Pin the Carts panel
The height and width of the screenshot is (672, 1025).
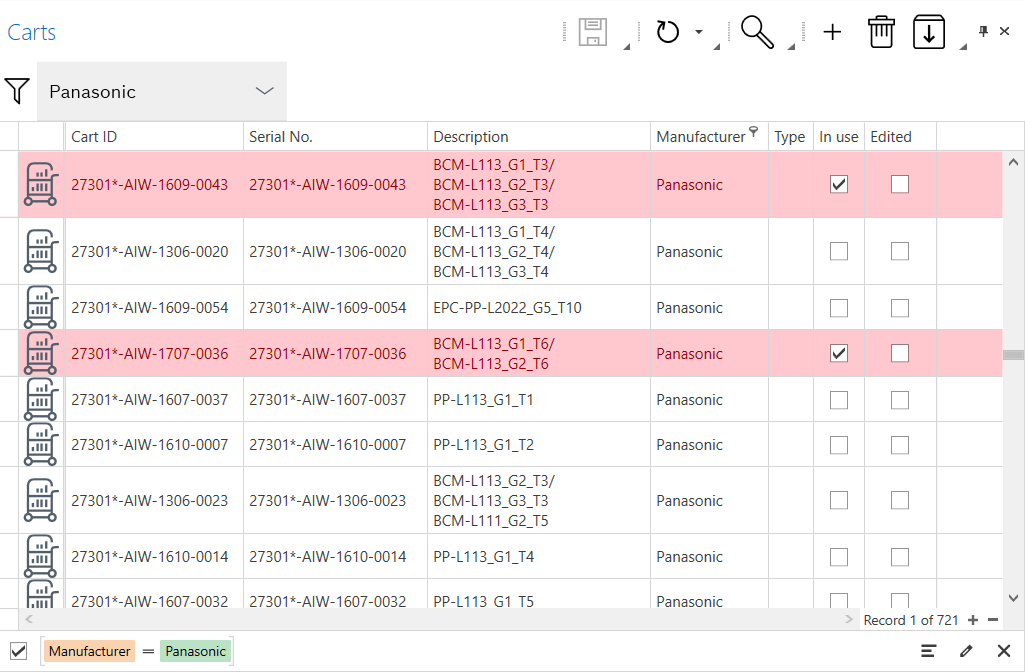983,31
